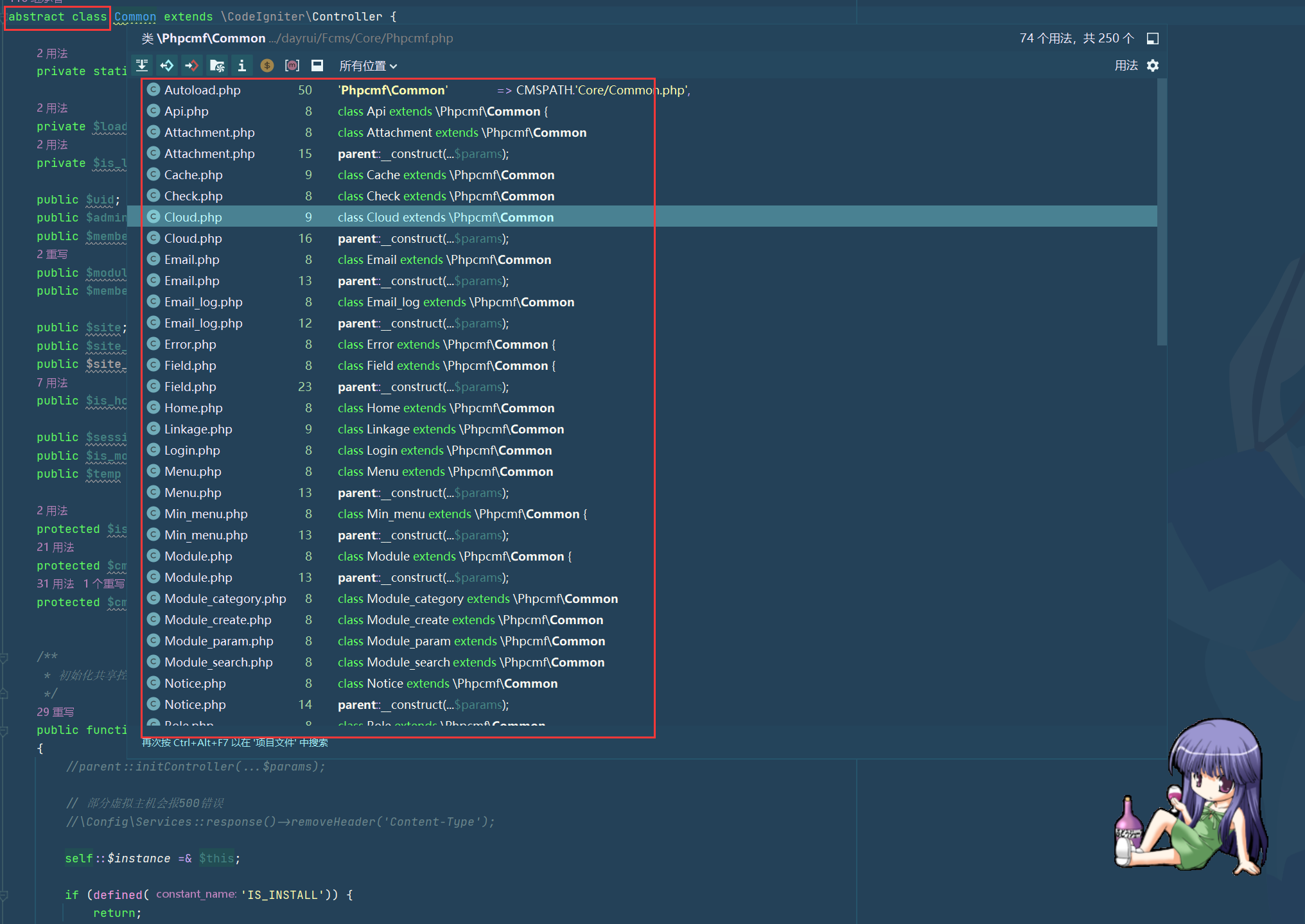Select the Module_search.php usage row
The image size is (1305, 924).
pyautogui.click(x=642, y=662)
